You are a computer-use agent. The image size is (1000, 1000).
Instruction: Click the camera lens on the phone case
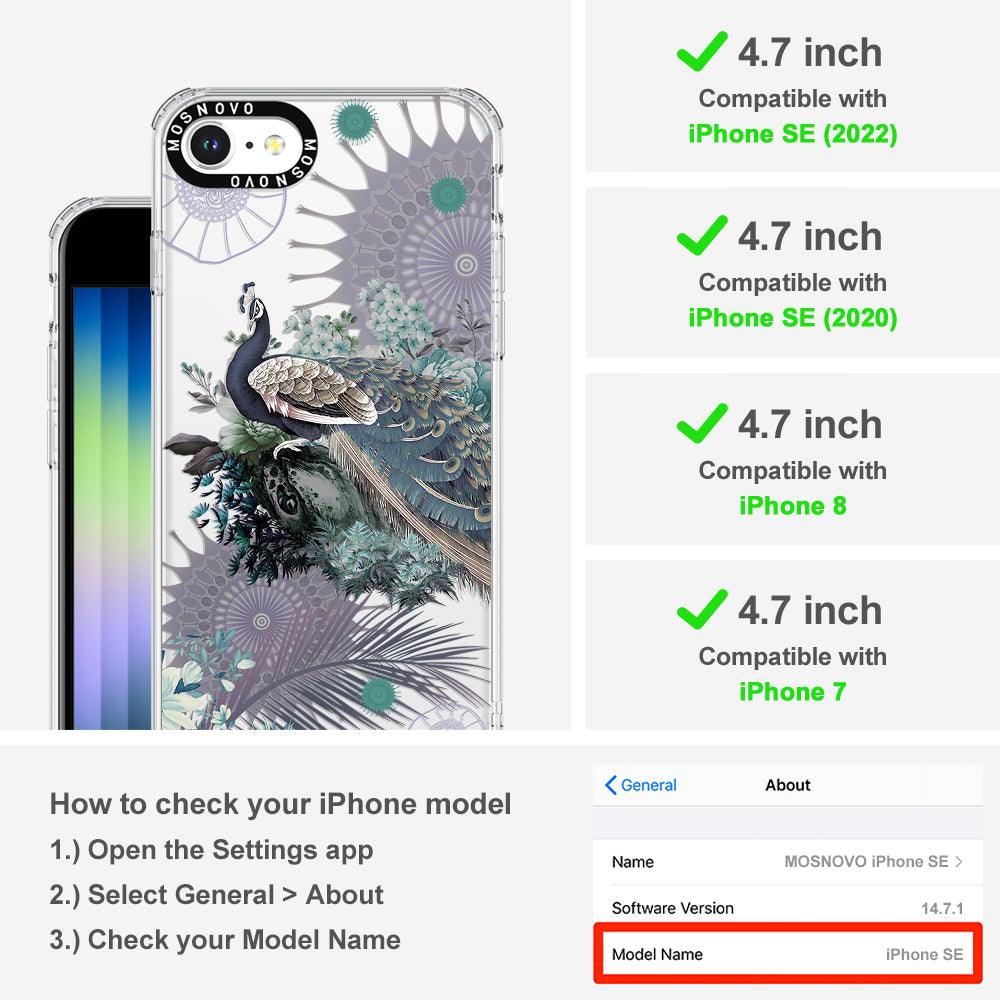coord(209,144)
